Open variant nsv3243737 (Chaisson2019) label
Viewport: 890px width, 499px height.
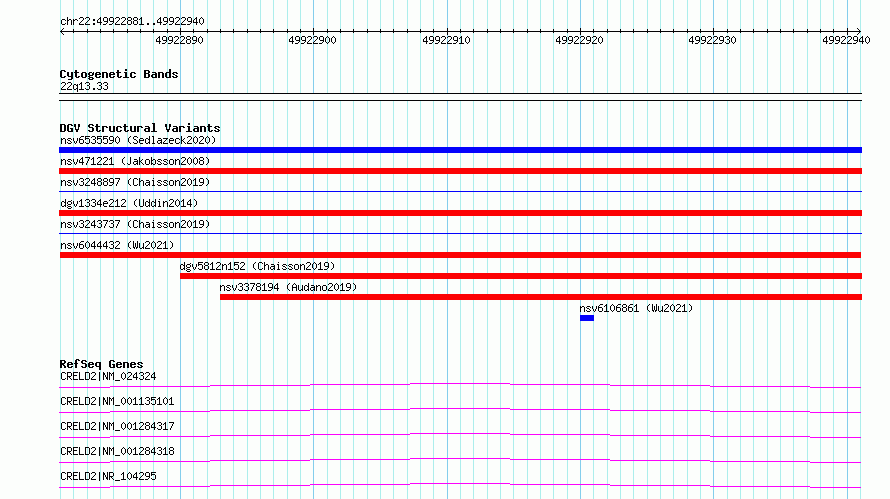pyautogui.click(x=135, y=224)
